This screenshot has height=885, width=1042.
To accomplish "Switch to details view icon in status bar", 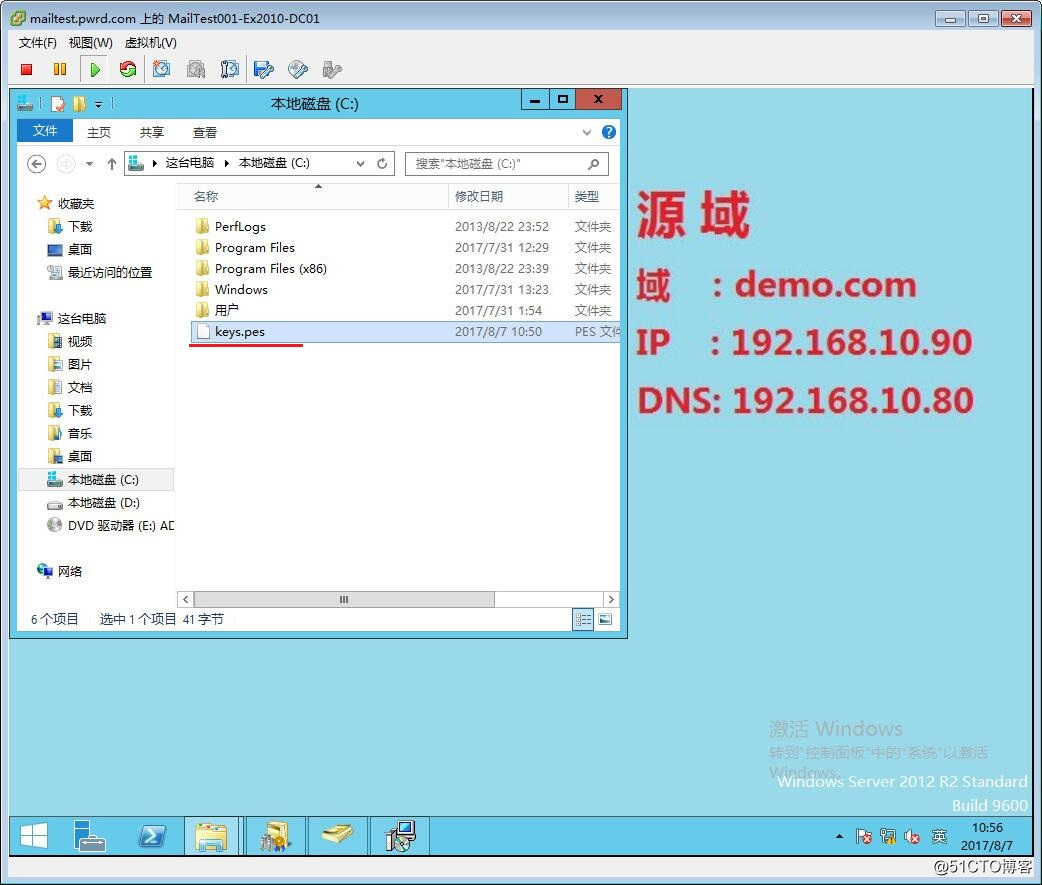I will pos(583,619).
